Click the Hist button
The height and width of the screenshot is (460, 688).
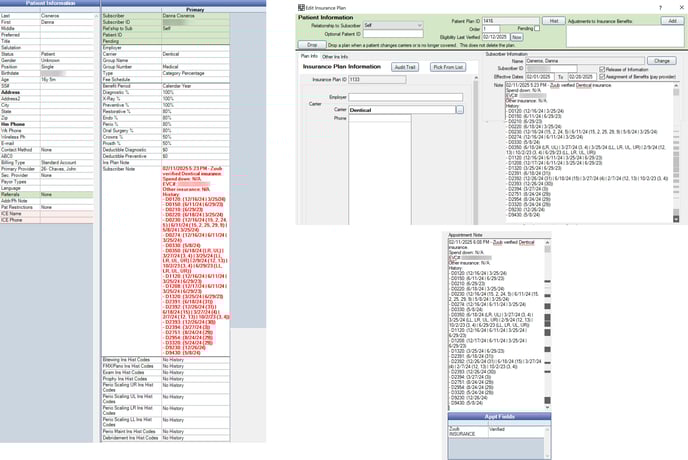pos(553,20)
